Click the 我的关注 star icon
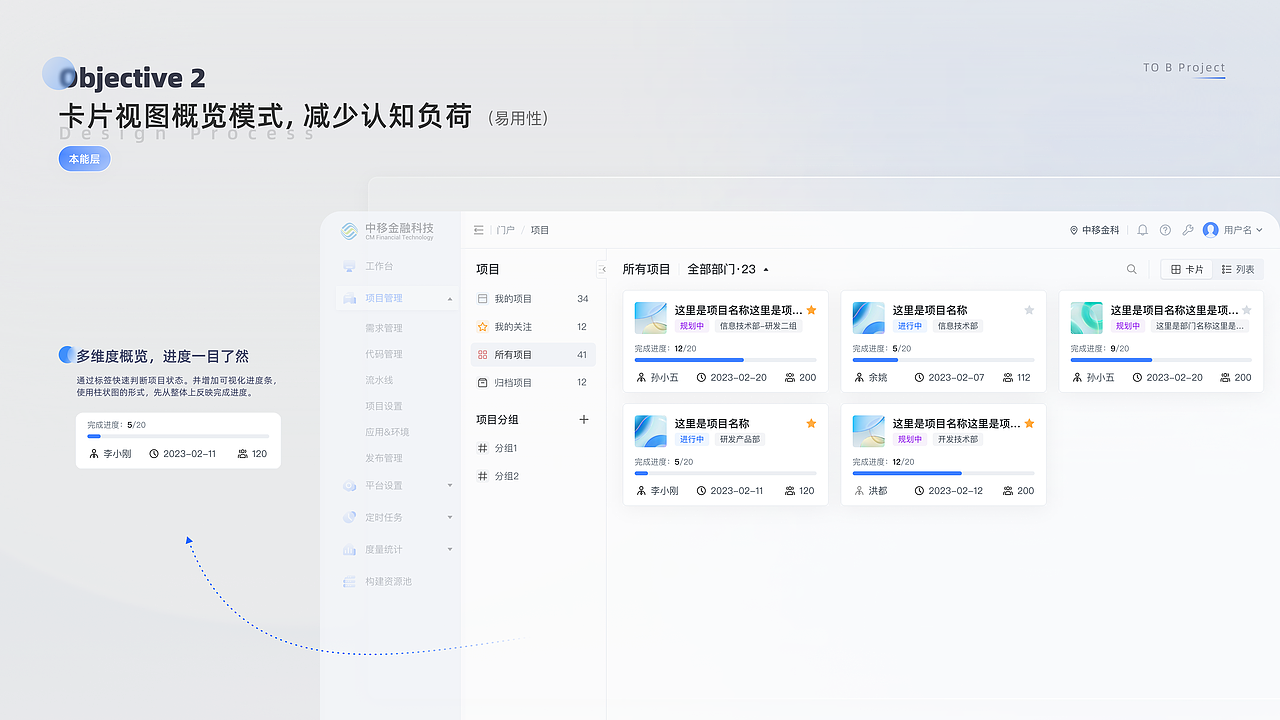The image size is (1280, 720). click(x=483, y=327)
